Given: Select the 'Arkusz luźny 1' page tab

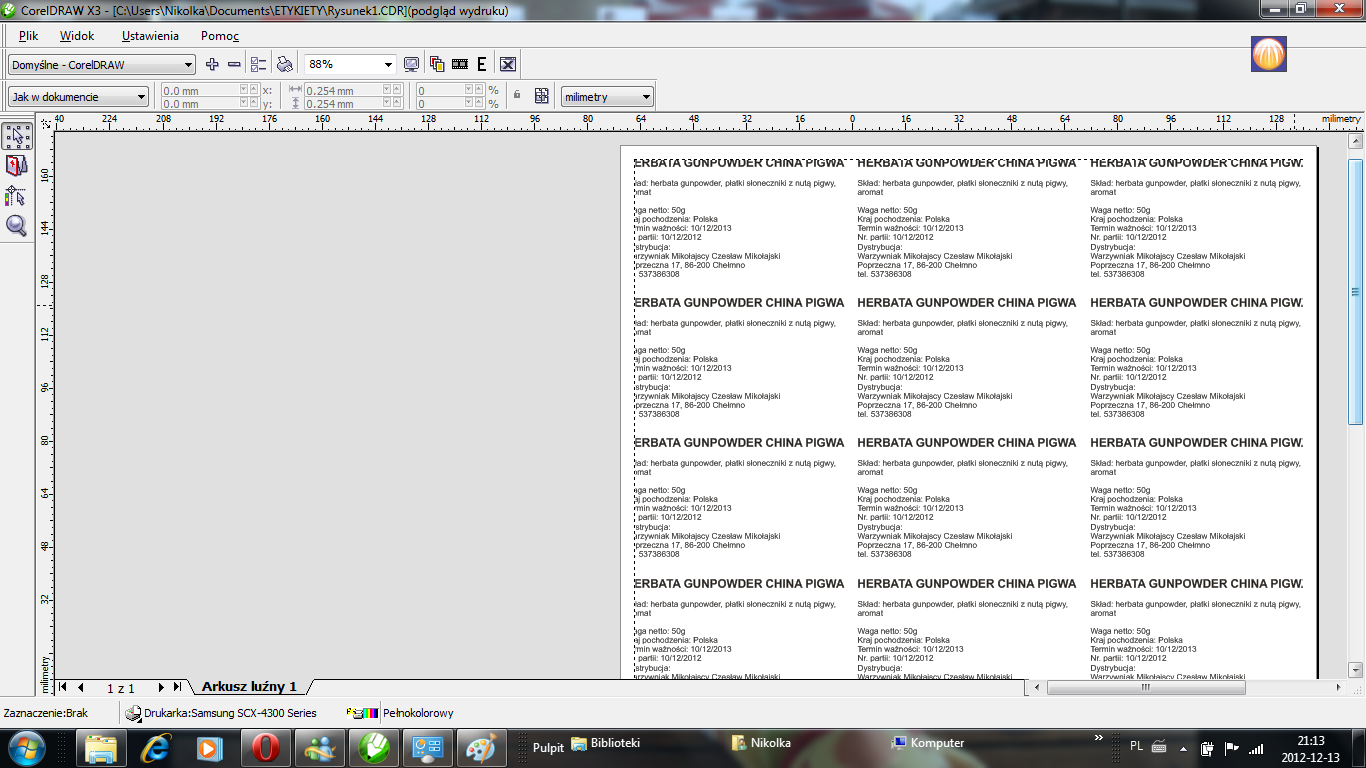Looking at the screenshot, I should point(249,687).
